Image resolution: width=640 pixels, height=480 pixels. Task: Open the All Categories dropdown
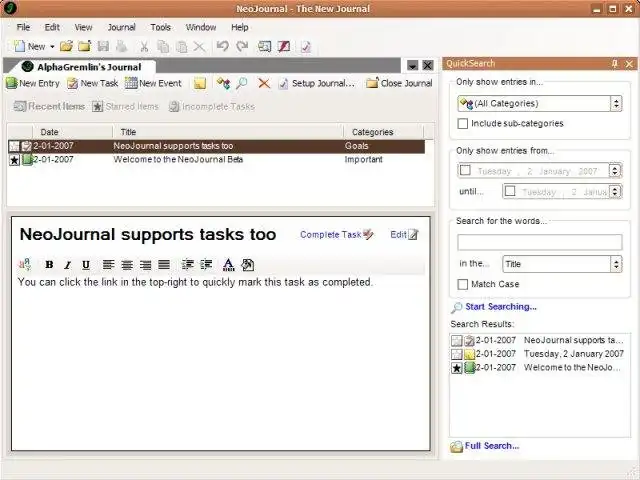(x=616, y=104)
